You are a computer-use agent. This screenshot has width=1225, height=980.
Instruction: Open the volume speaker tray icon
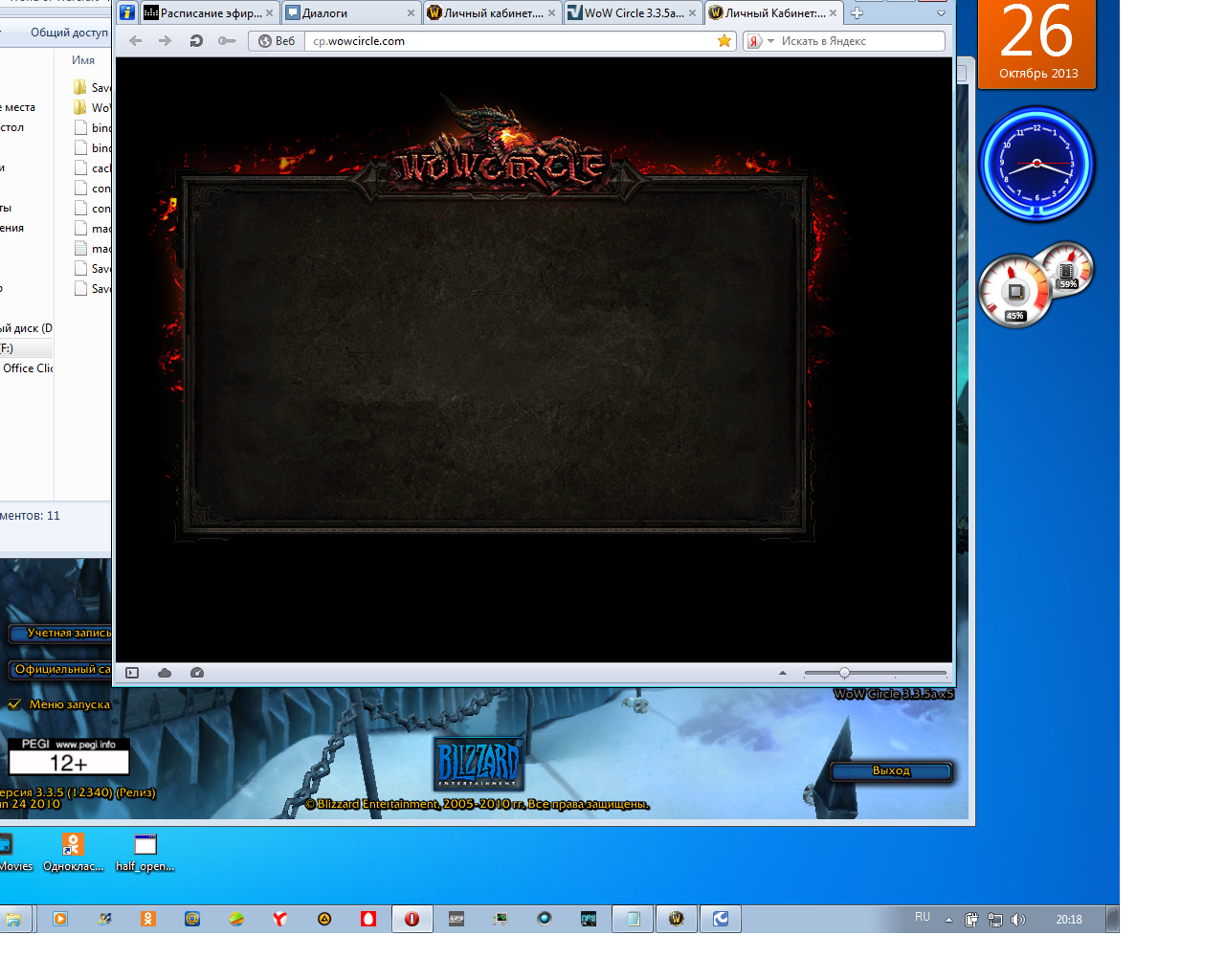(x=1017, y=920)
